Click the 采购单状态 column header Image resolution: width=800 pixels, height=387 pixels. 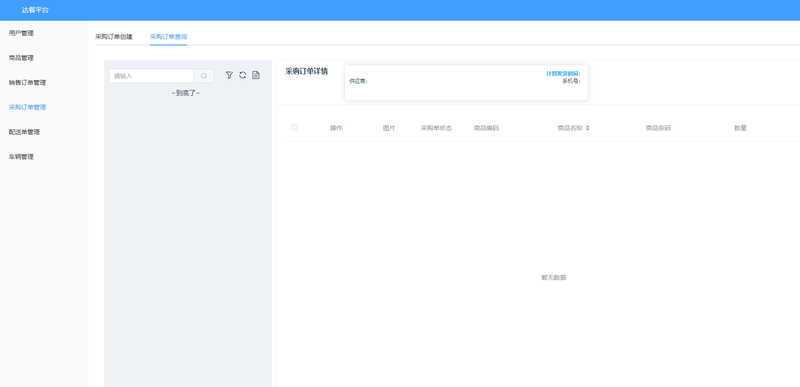click(x=436, y=128)
